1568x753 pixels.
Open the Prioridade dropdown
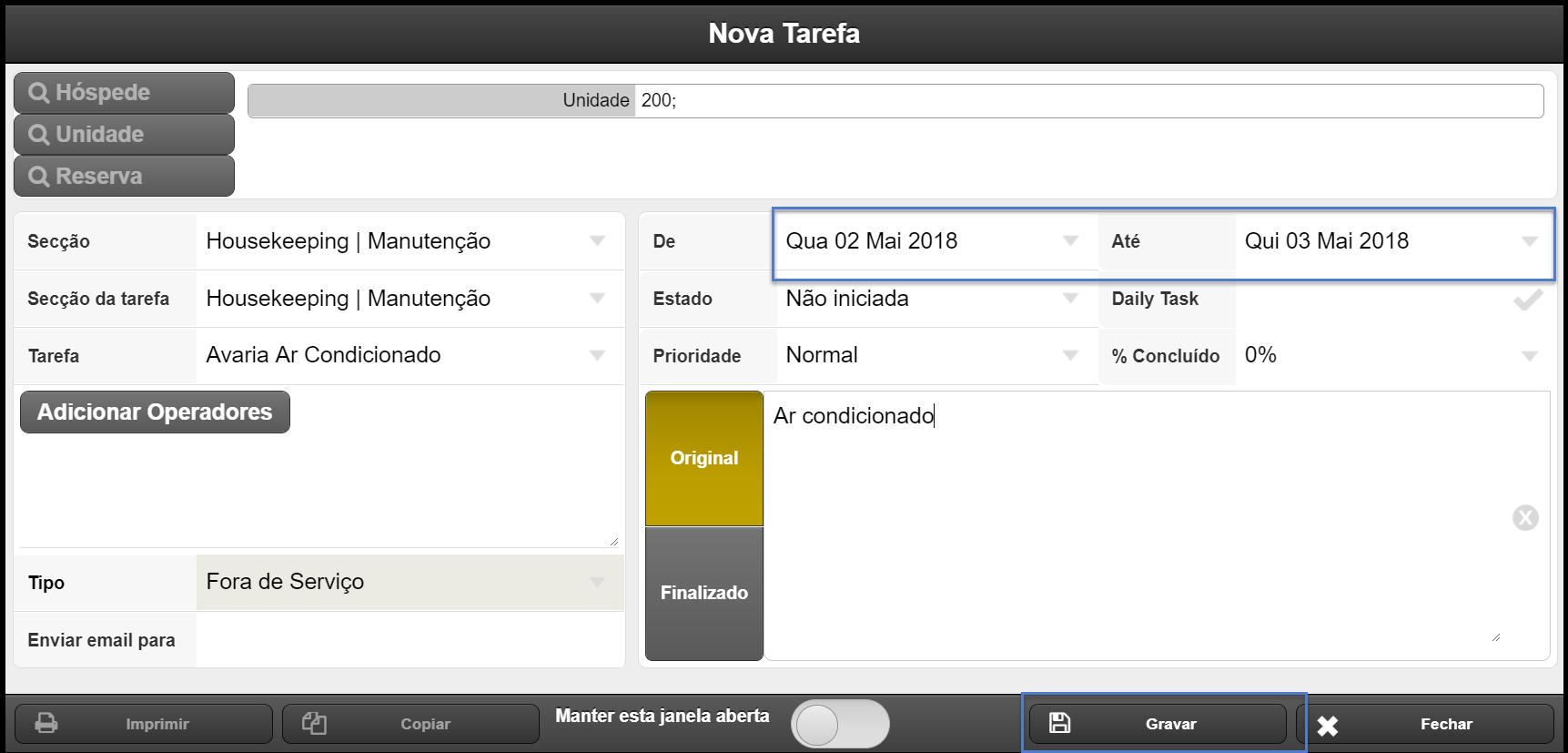point(934,355)
